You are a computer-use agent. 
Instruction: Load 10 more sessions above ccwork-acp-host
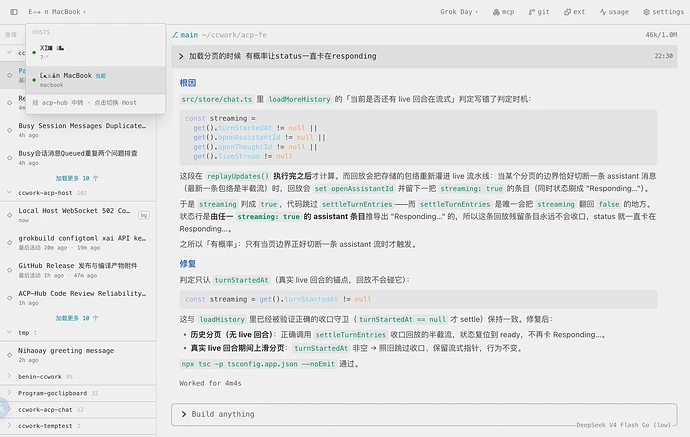77,178
